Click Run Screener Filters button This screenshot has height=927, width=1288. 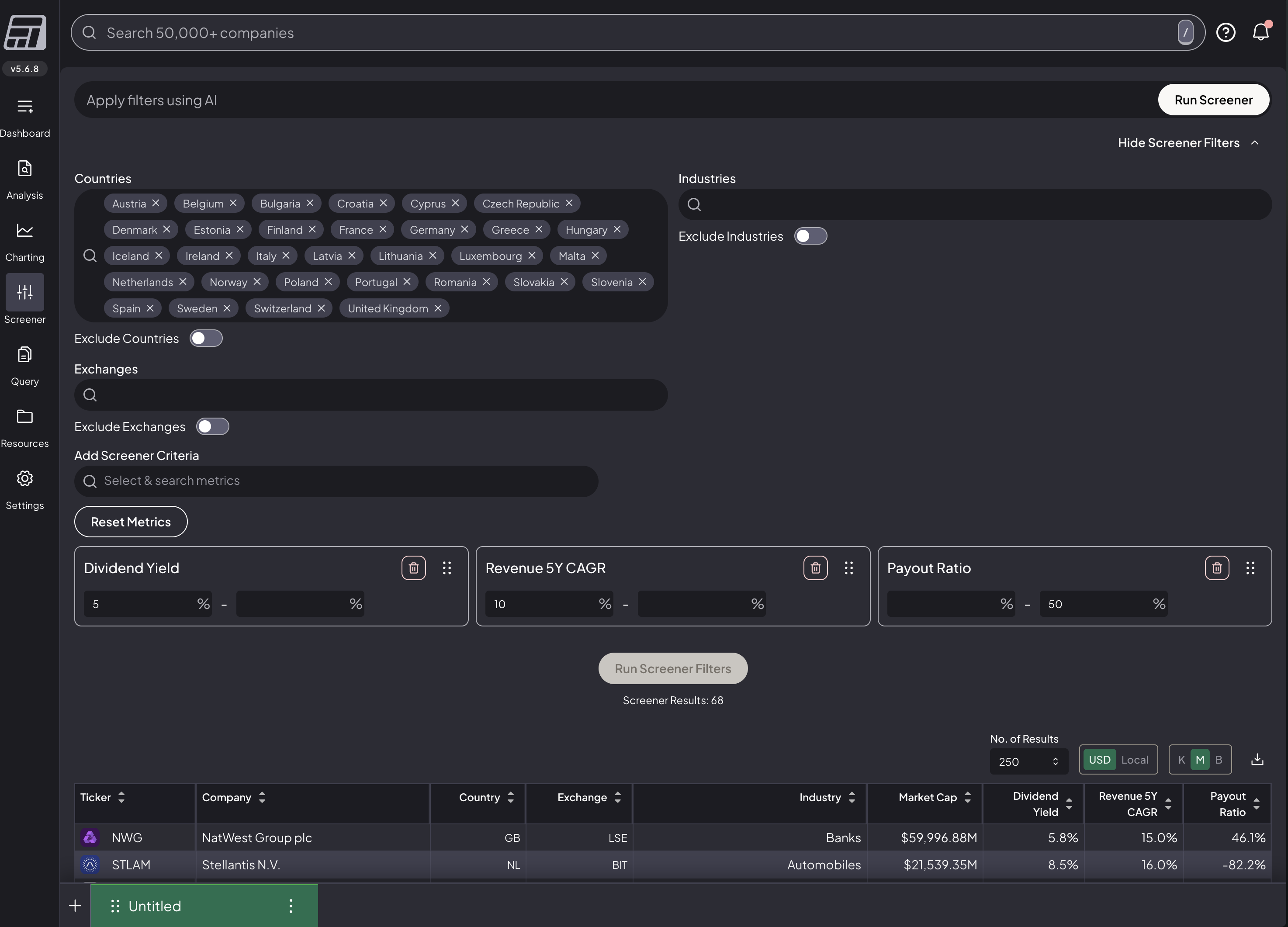672,668
